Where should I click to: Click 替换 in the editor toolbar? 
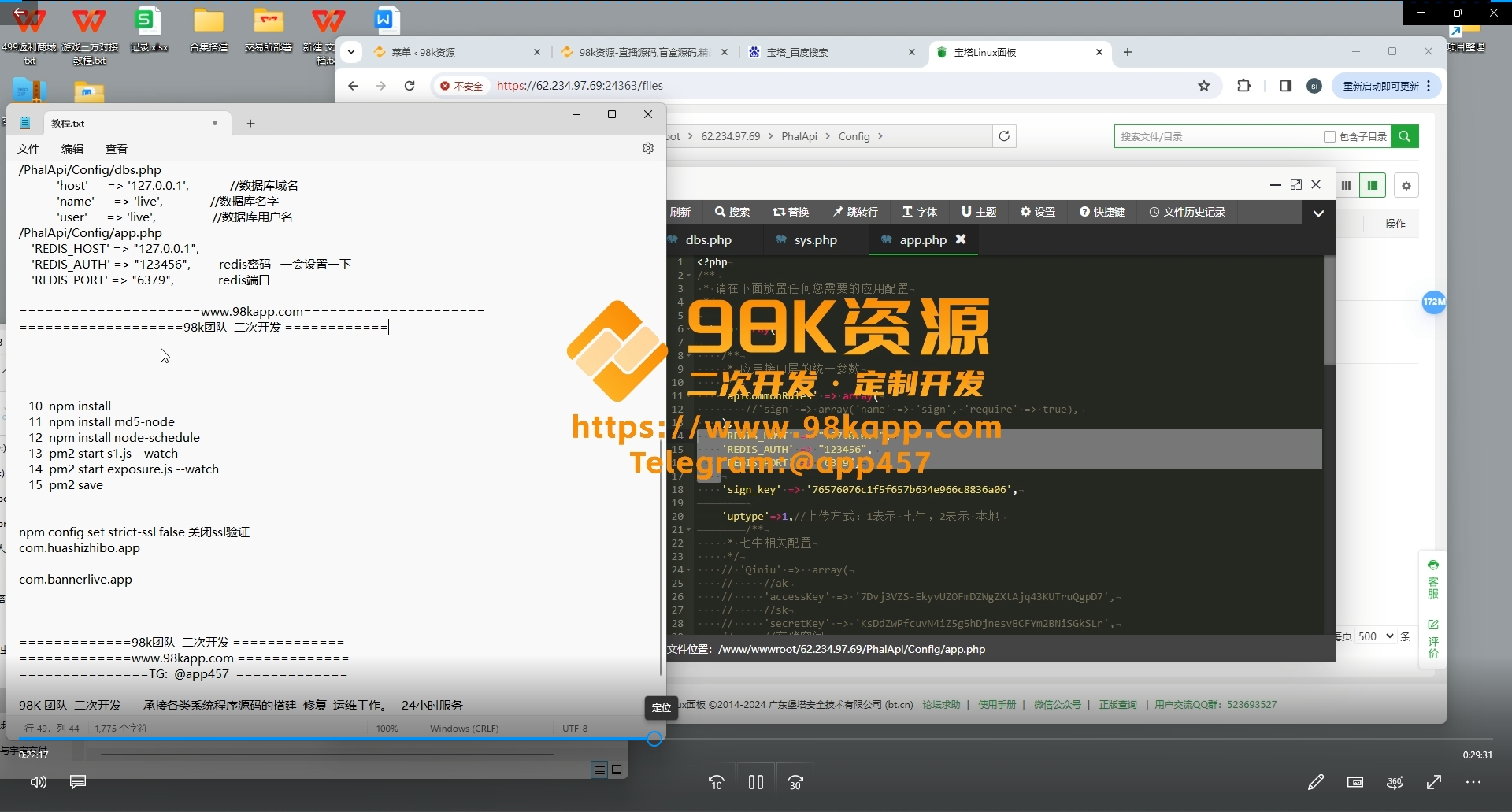point(791,212)
